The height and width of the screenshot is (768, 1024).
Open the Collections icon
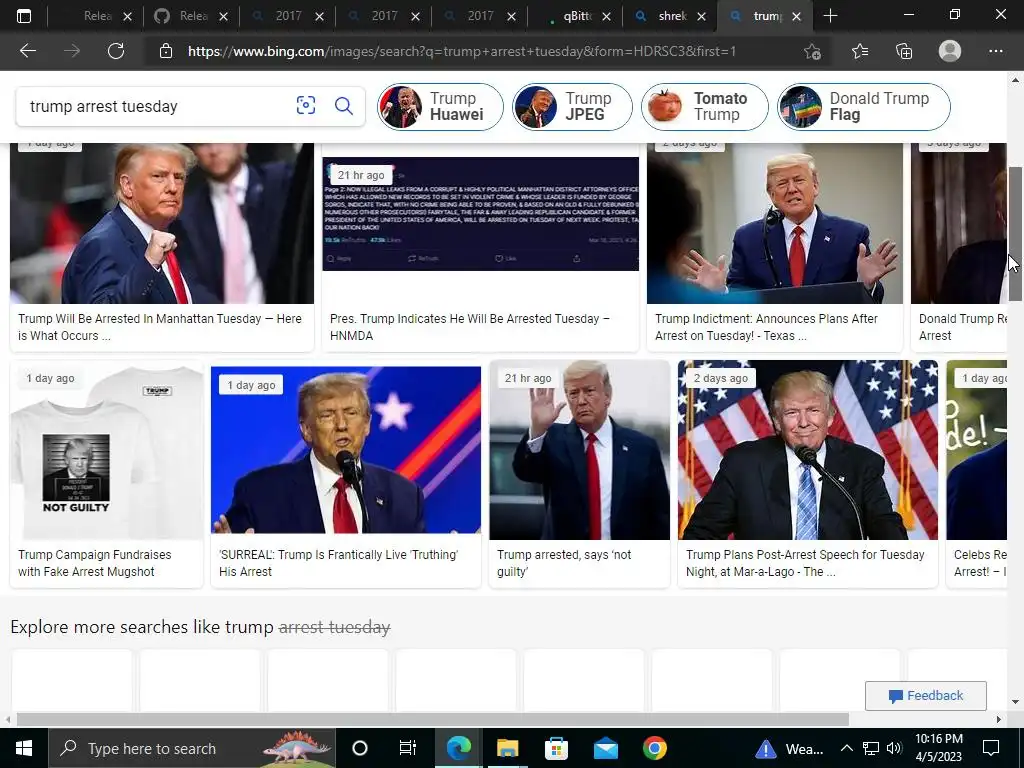[904, 51]
